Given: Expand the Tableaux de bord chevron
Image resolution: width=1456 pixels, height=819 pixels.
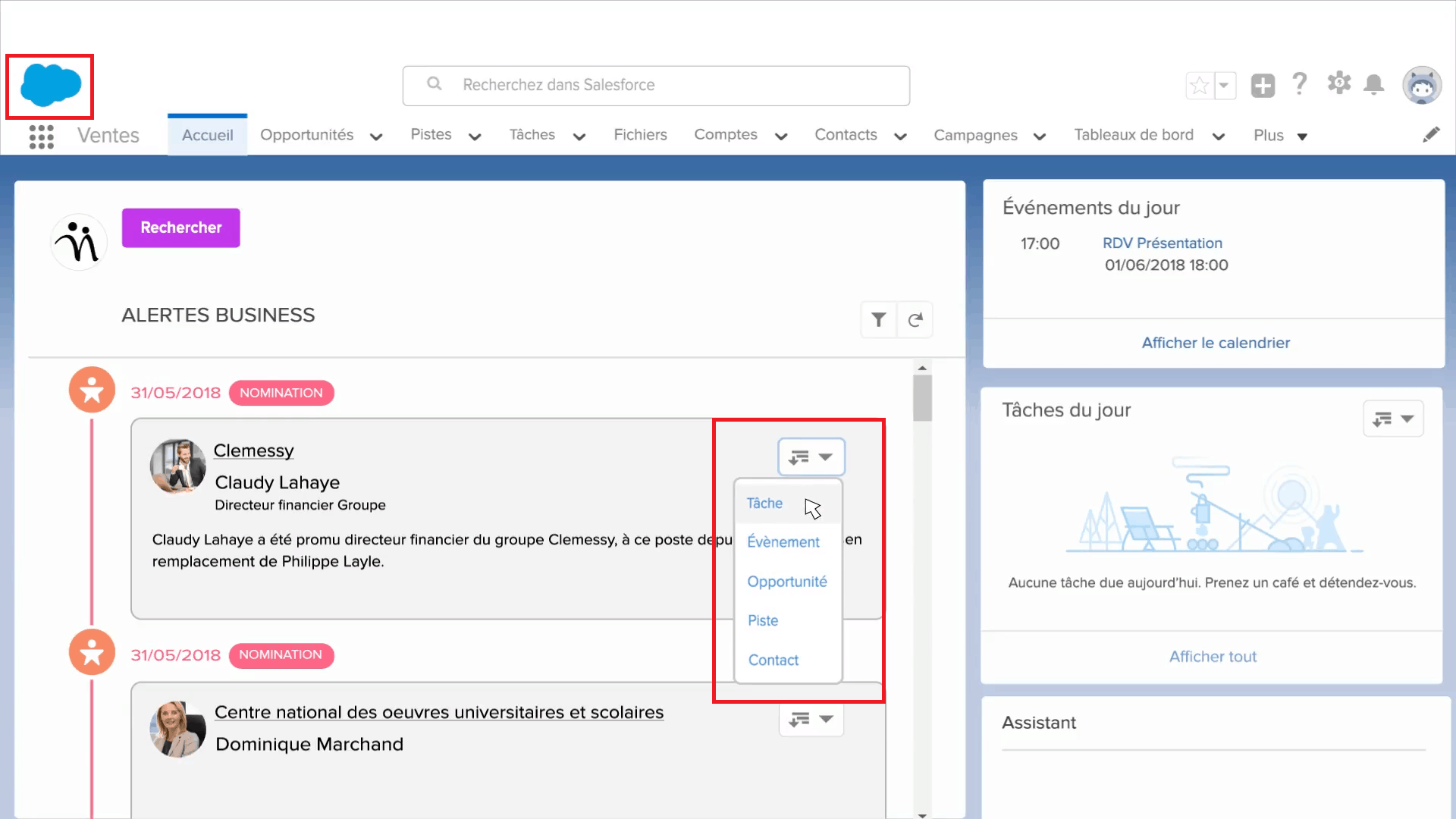Looking at the screenshot, I should click(1219, 136).
